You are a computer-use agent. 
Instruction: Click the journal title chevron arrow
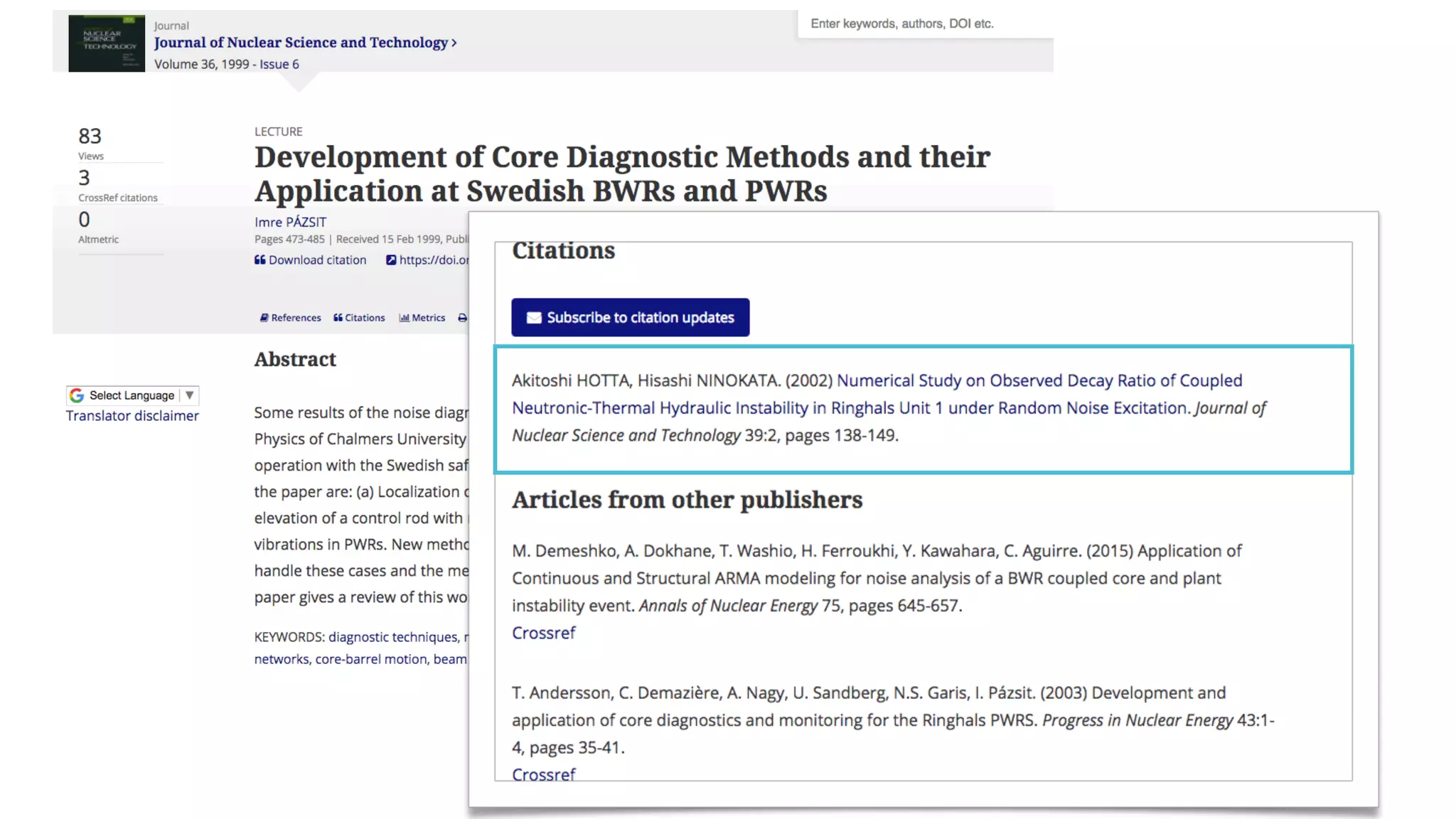coord(454,43)
